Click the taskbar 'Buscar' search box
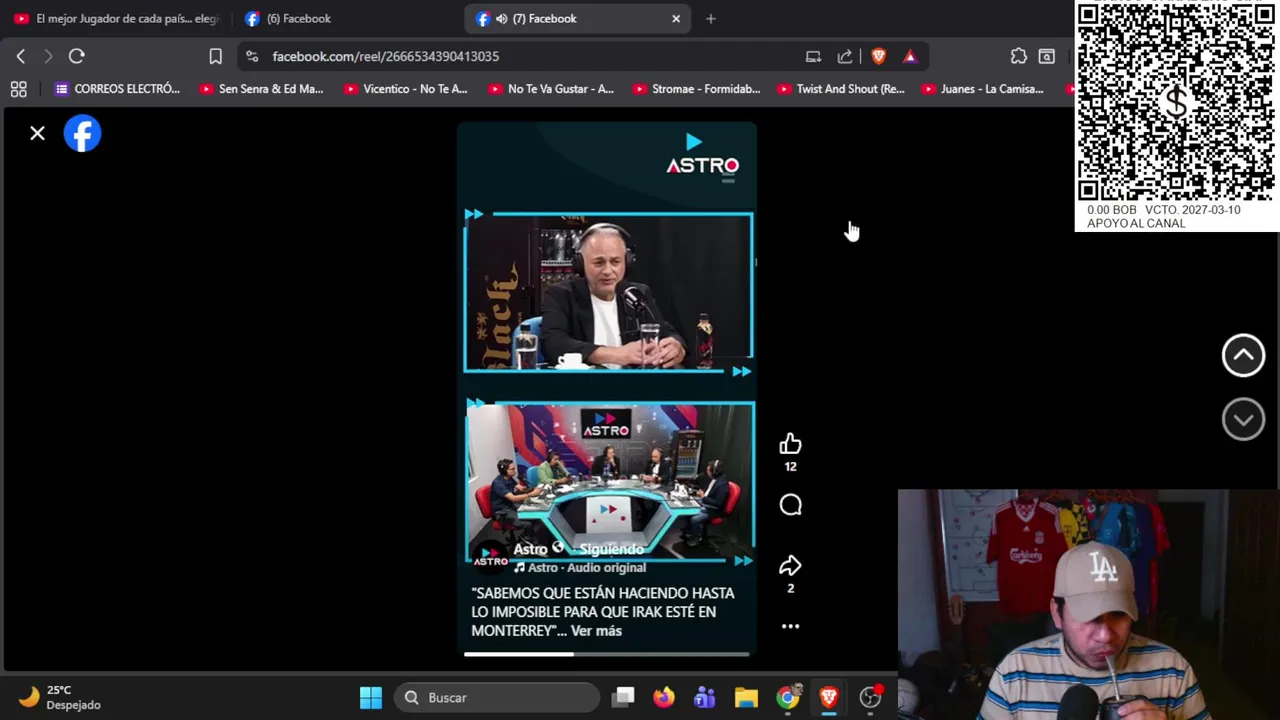 [x=496, y=697]
